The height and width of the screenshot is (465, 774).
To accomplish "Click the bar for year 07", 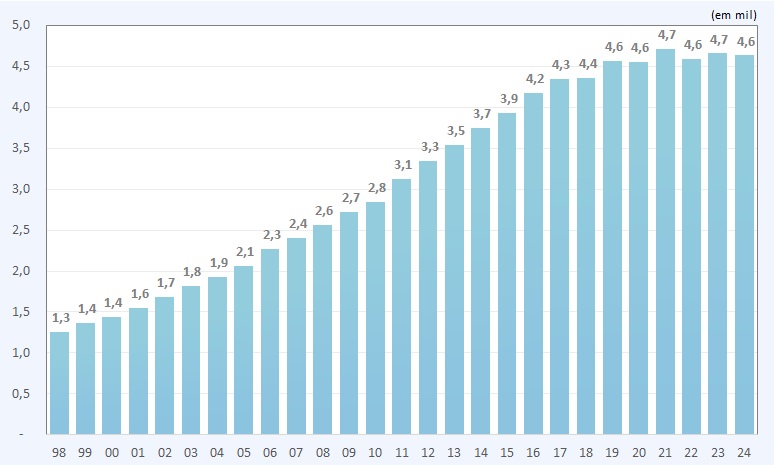I will tap(296, 336).
